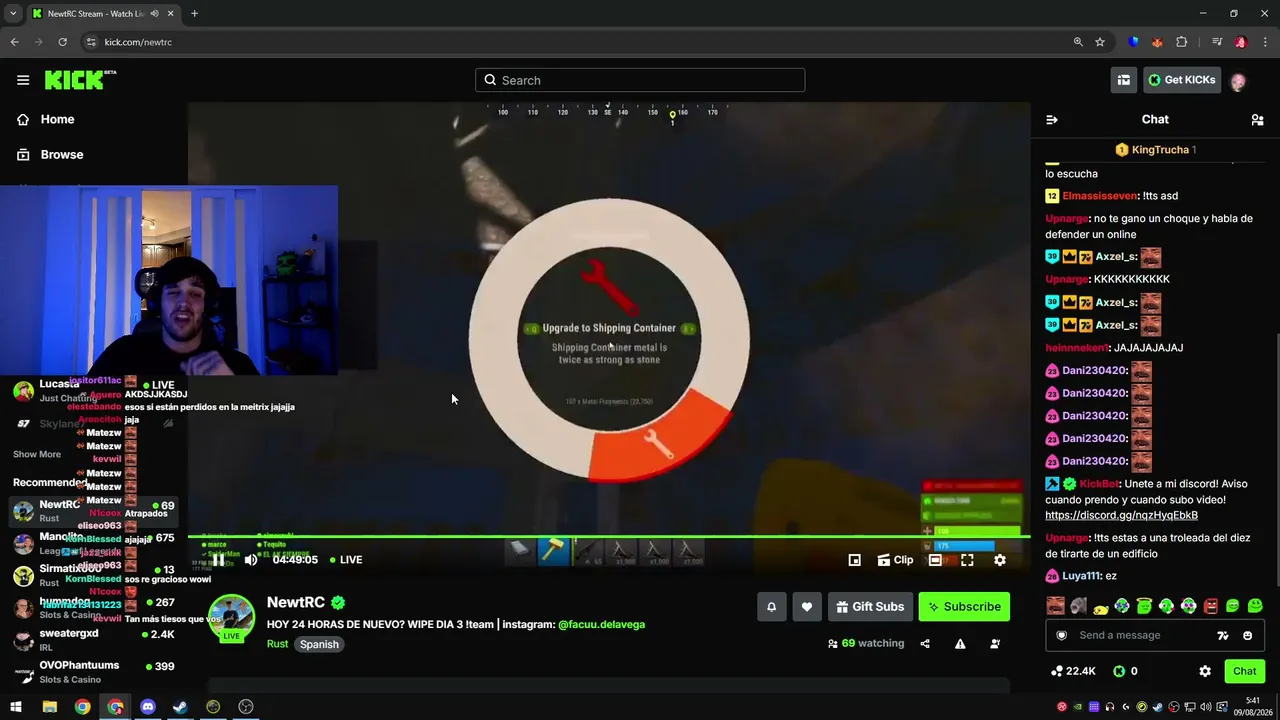Screen dimensions: 1280x720
Task: Open Chrome three-dot menu
Action: coord(1265,42)
